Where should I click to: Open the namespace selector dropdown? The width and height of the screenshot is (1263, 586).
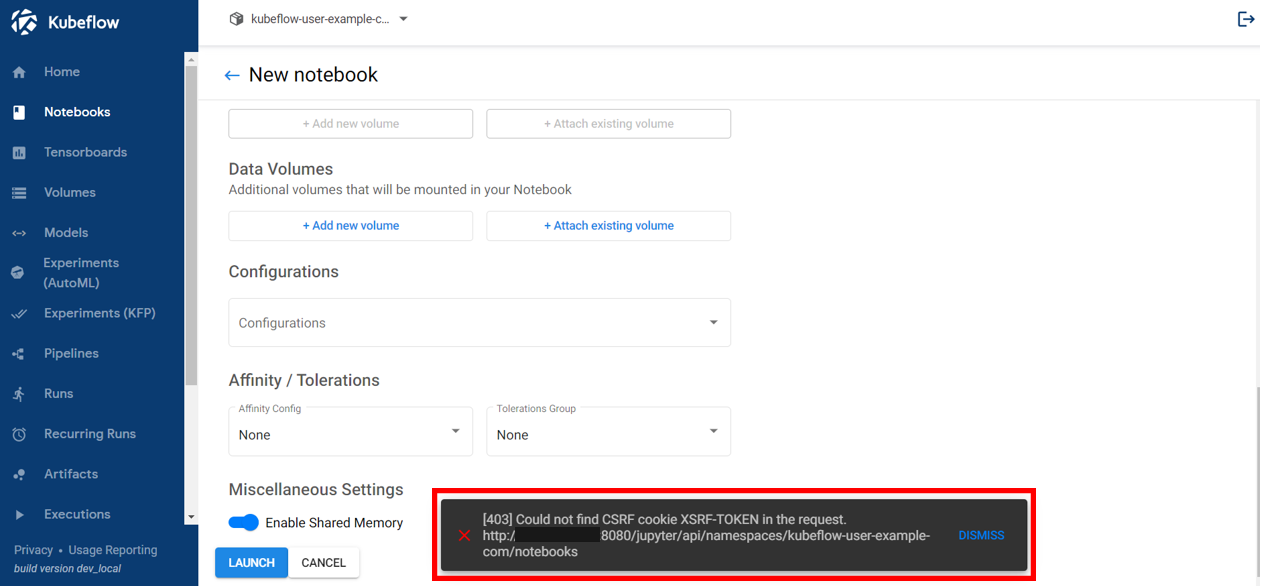[319, 19]
